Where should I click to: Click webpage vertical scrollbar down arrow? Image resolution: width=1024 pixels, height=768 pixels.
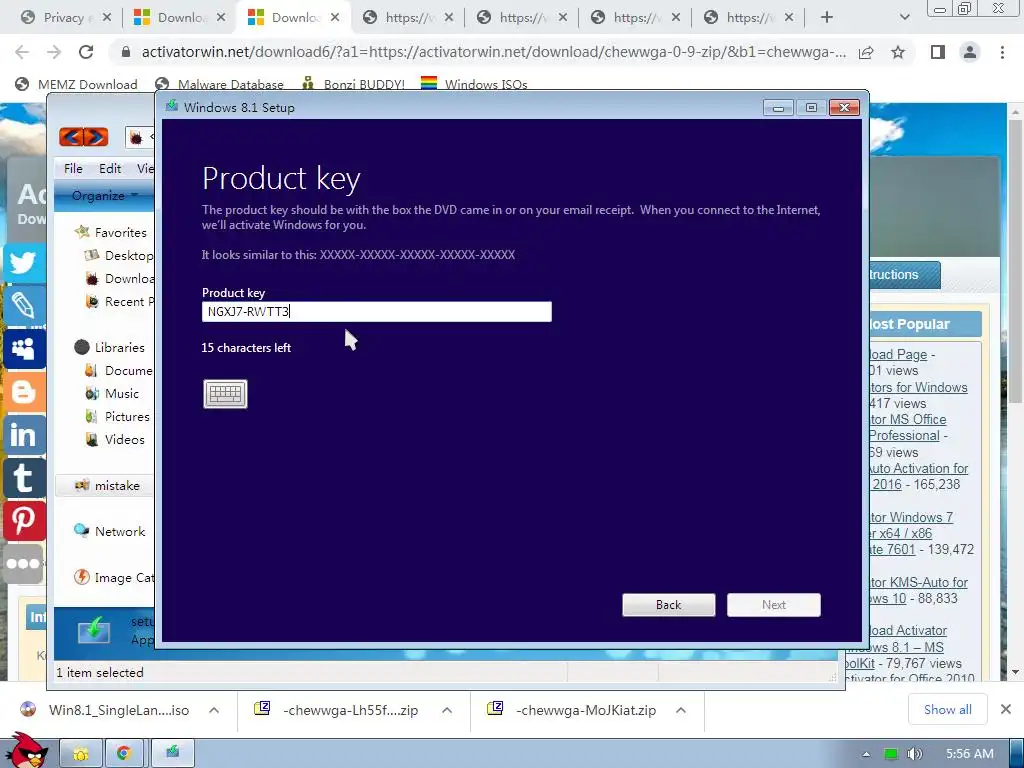[x=1015, y=673]
